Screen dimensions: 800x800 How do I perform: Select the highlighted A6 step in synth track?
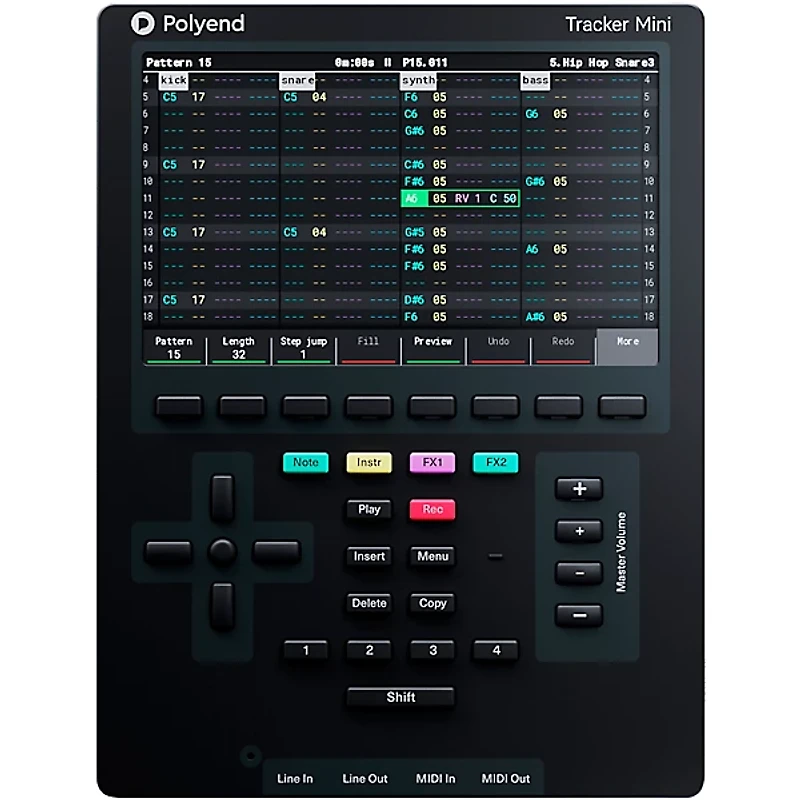412,199
